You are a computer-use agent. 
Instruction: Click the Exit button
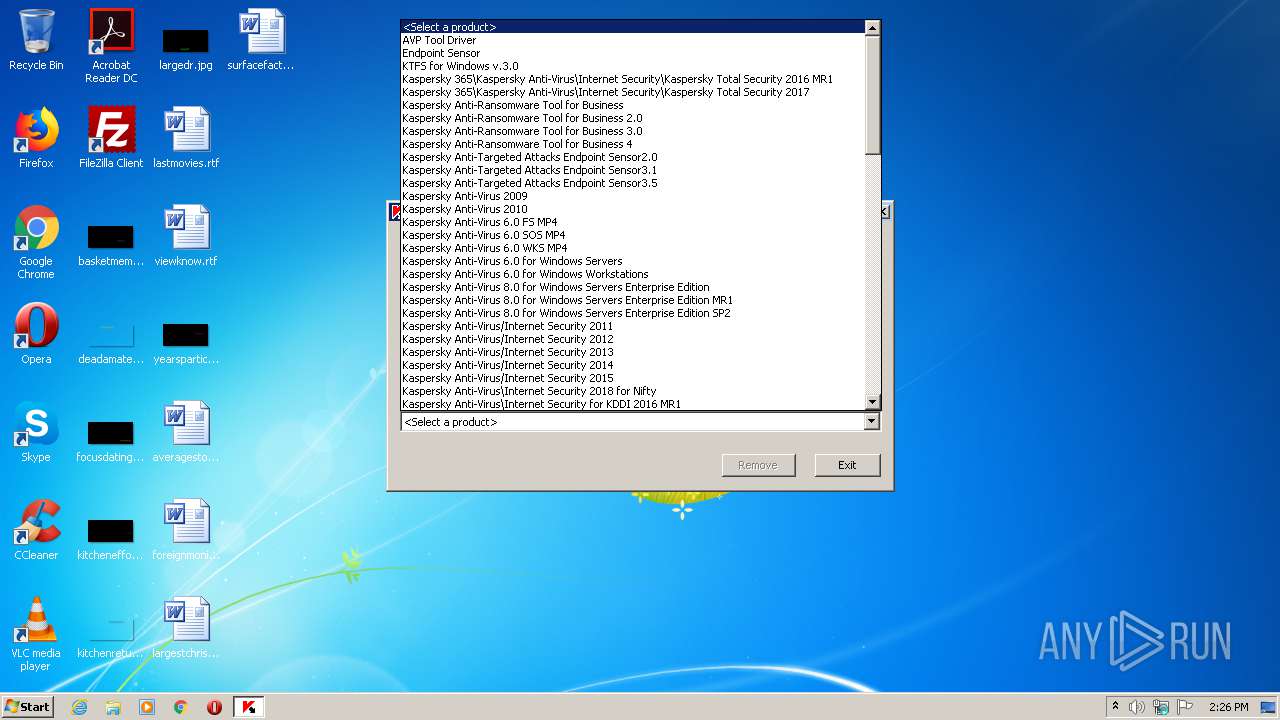847,465
